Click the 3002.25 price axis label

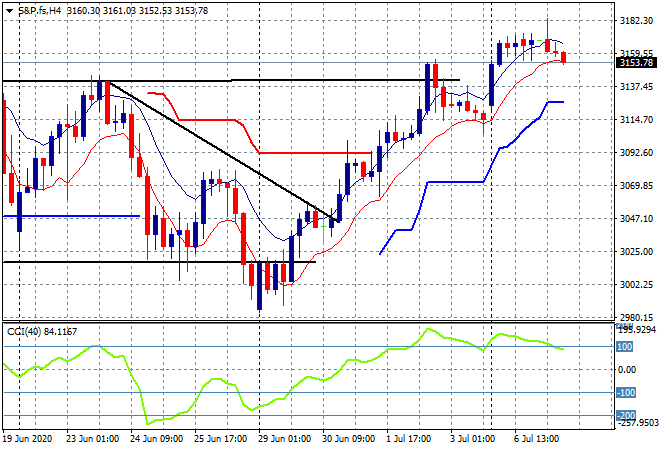(x=636, y=285)
